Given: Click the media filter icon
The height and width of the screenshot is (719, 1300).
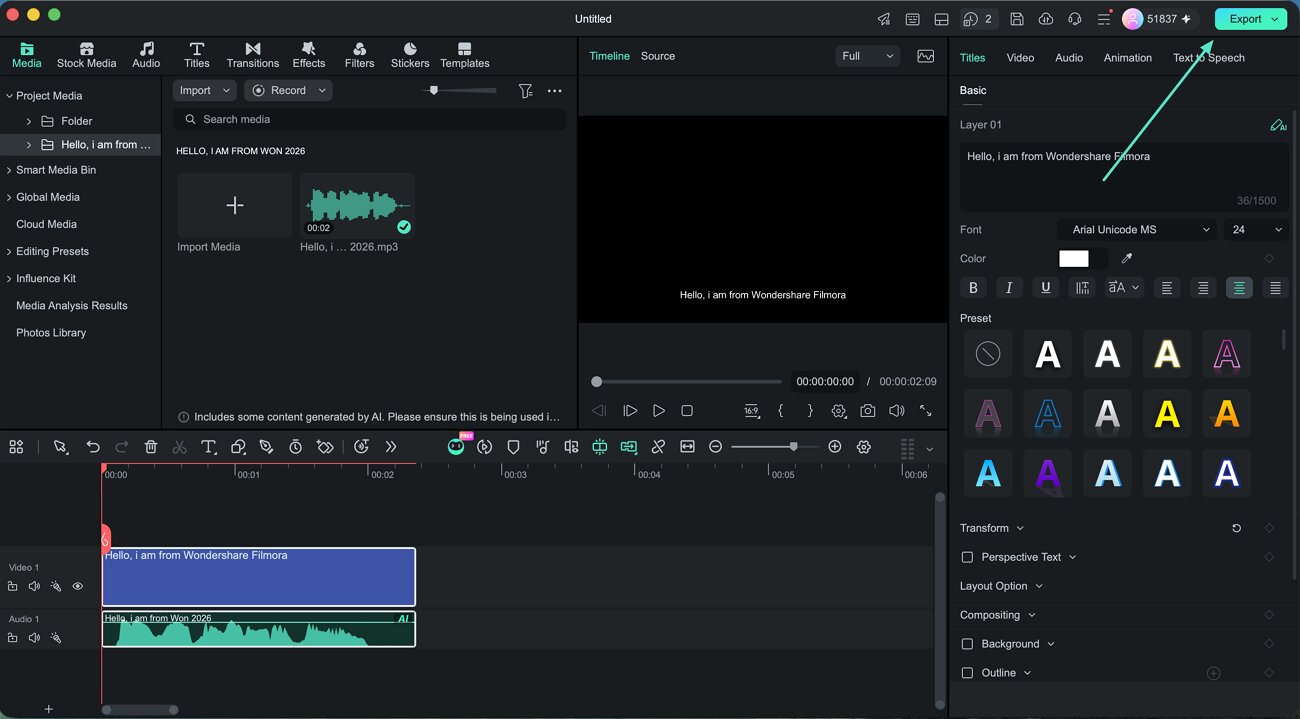Looking at the screenshot, I should [x=525, y=91].
